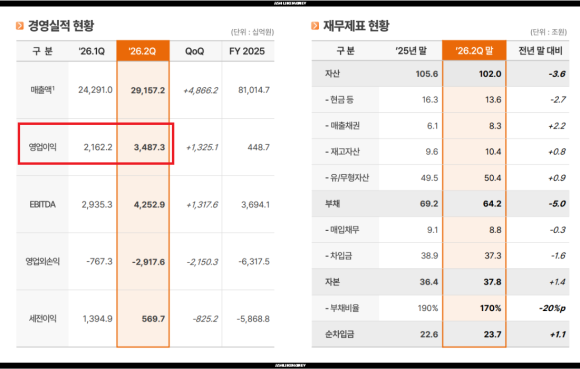Screen dimensions: 580x369
Task: Select the '26.2Q 말 orange column header
Action: 474,50
